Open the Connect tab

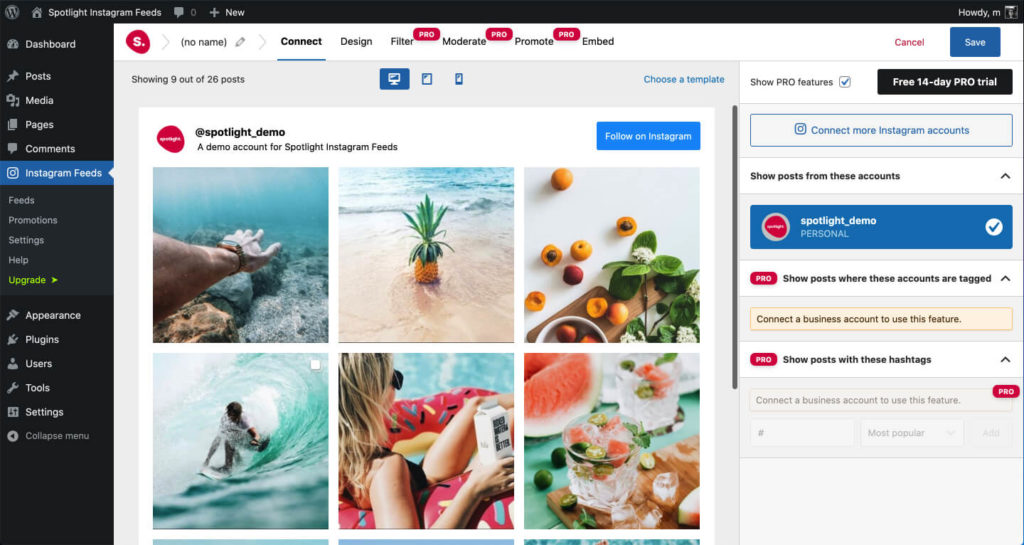point(301,41)
